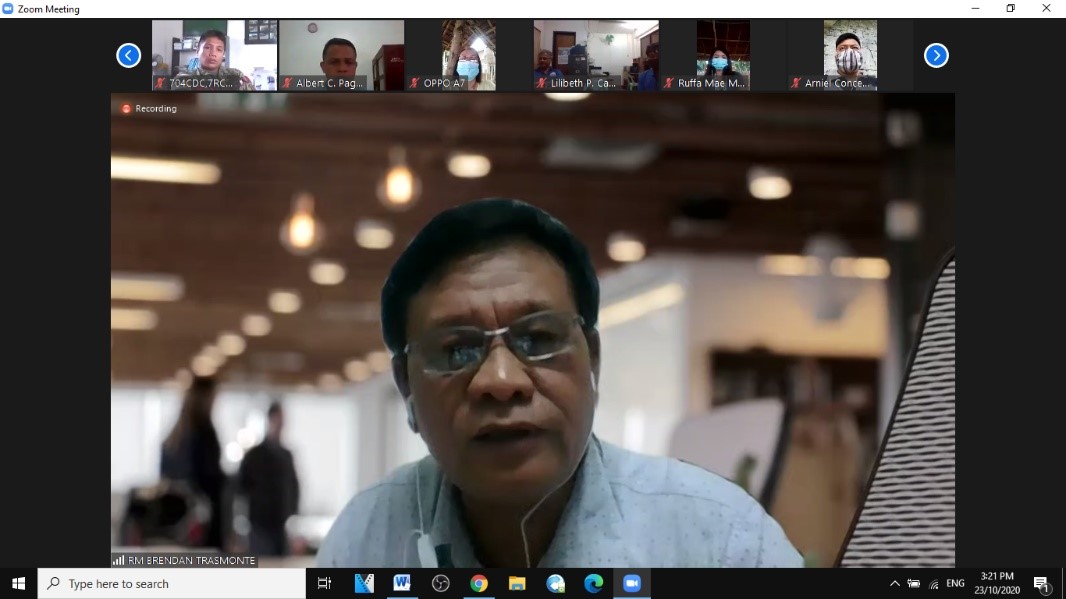The height and width of the screenshot is (599, 1066).
Task: Select the OPPO A7 participant thumbnail
Action: tap(468, 55)
